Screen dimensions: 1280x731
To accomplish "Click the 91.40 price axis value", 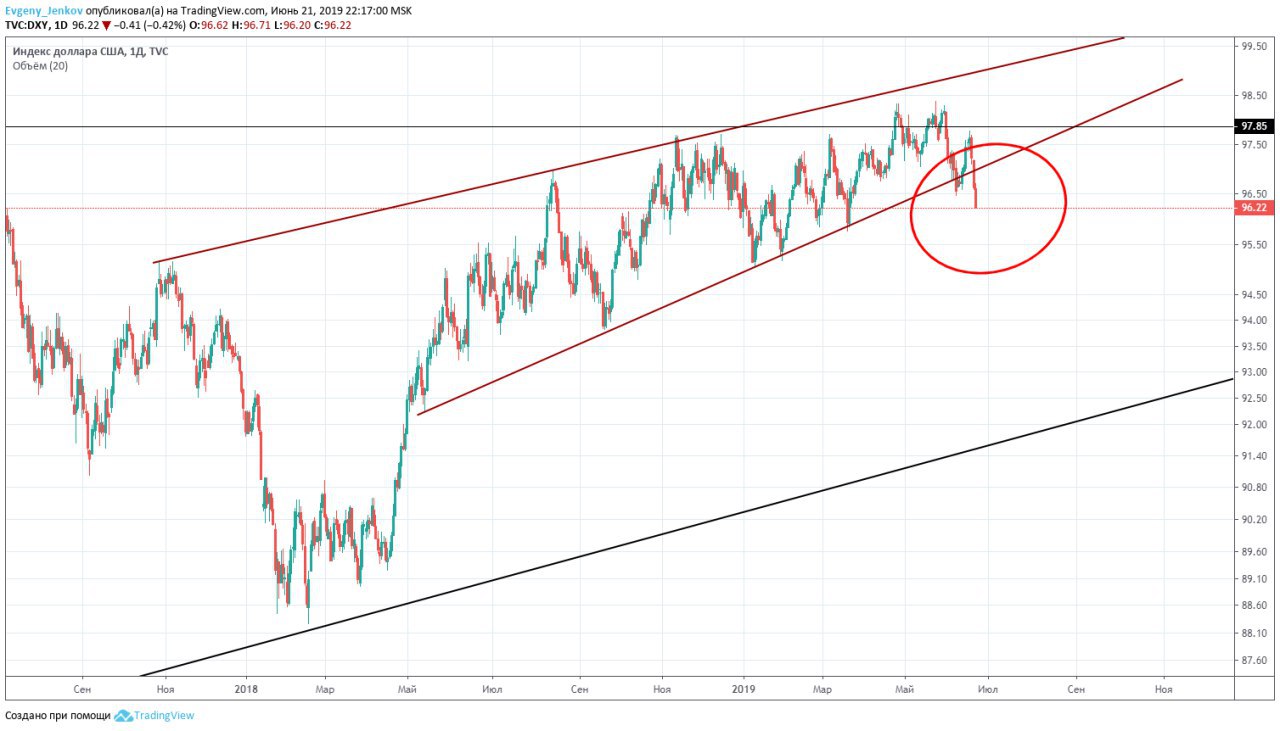I will click(1255, 456).
